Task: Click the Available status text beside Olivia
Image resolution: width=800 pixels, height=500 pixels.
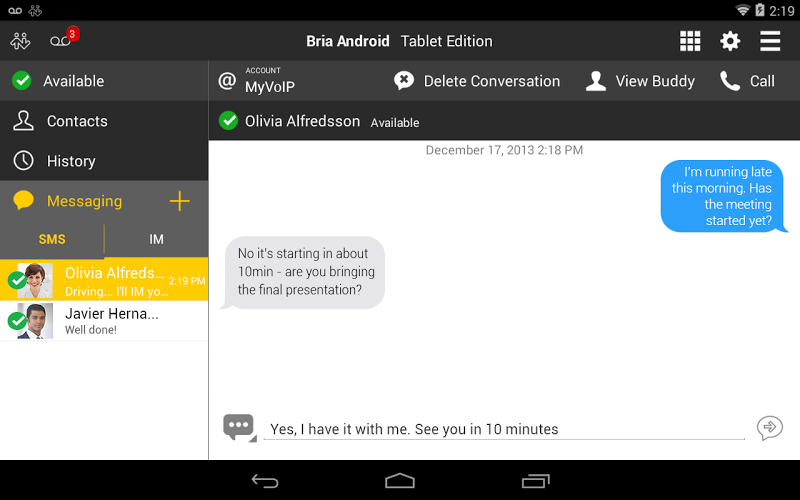Action: [395, 122]
